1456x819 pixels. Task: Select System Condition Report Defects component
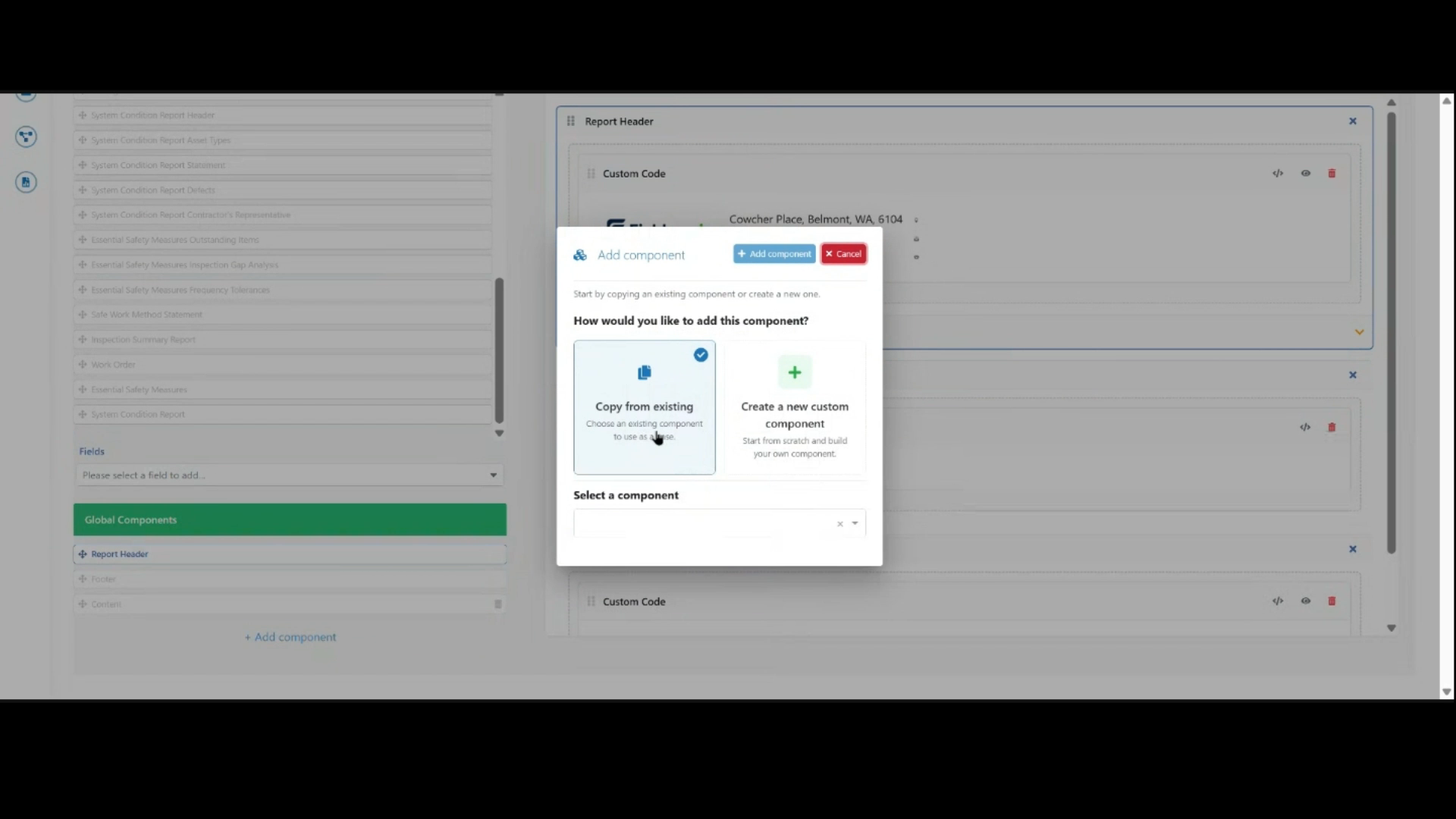(283, 190)
